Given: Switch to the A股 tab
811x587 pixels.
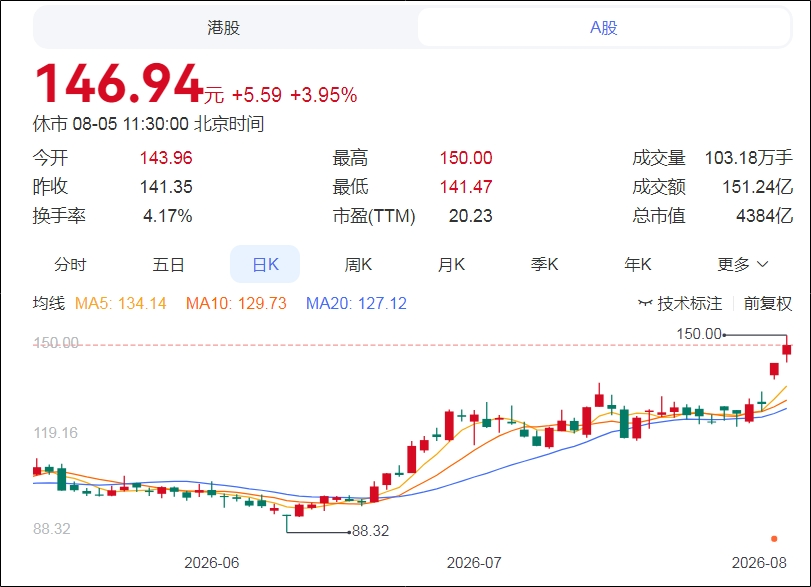Looking at the screenshot, I should [x=604, y=27].
